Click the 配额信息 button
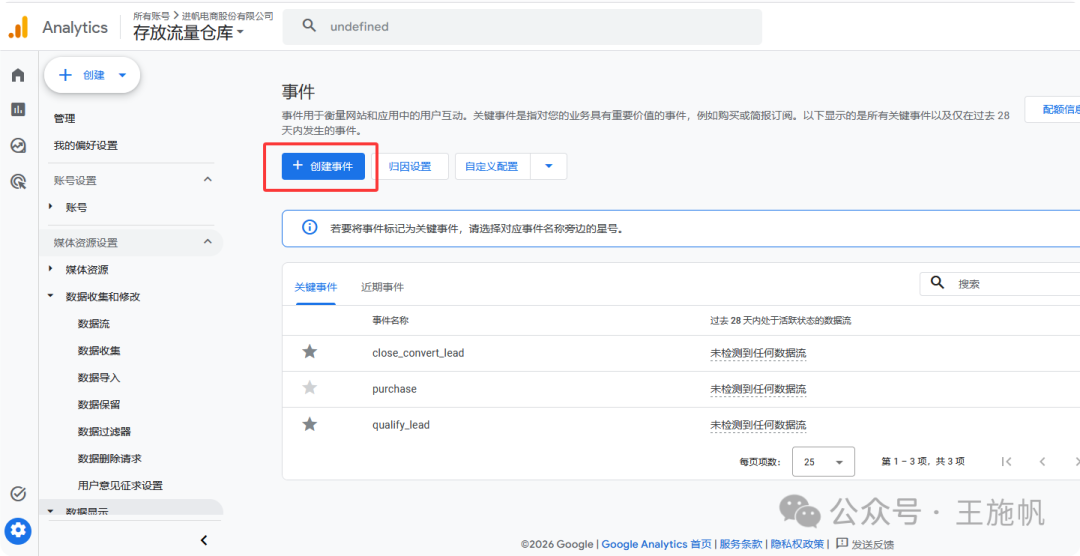This screenshot has width=1080, height=556. coord(1052,110)
